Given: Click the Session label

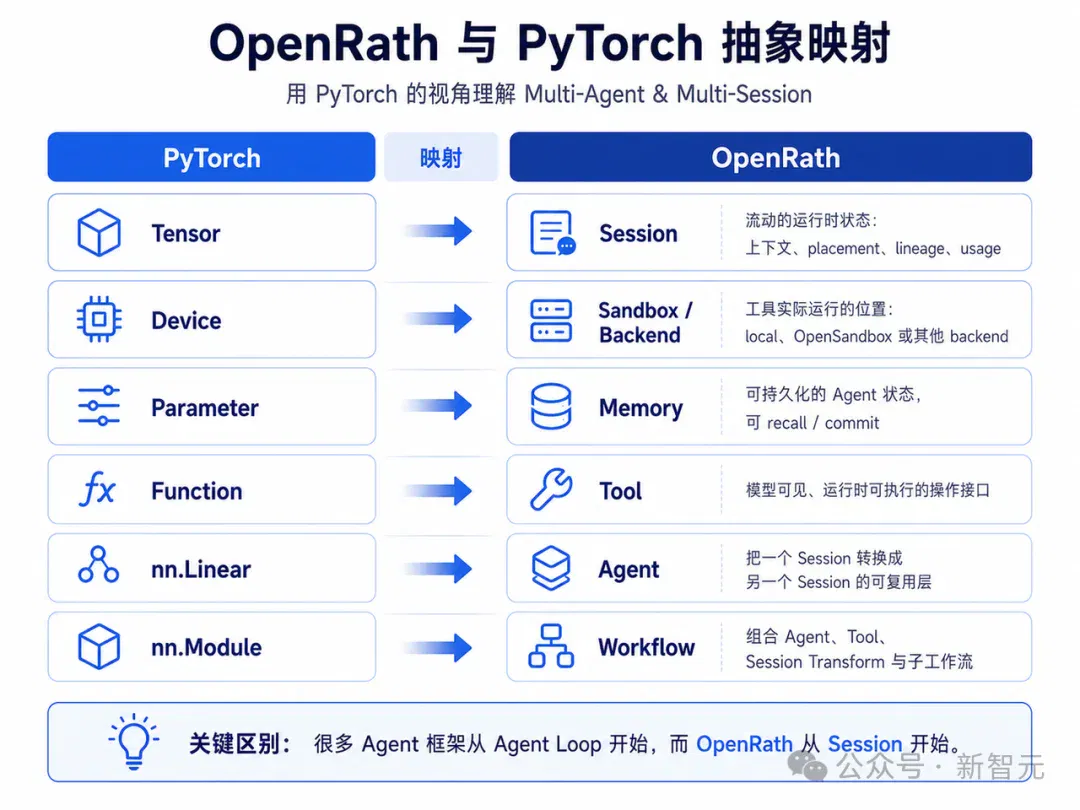Looking at the screenshot, I should tap(638, 233).
